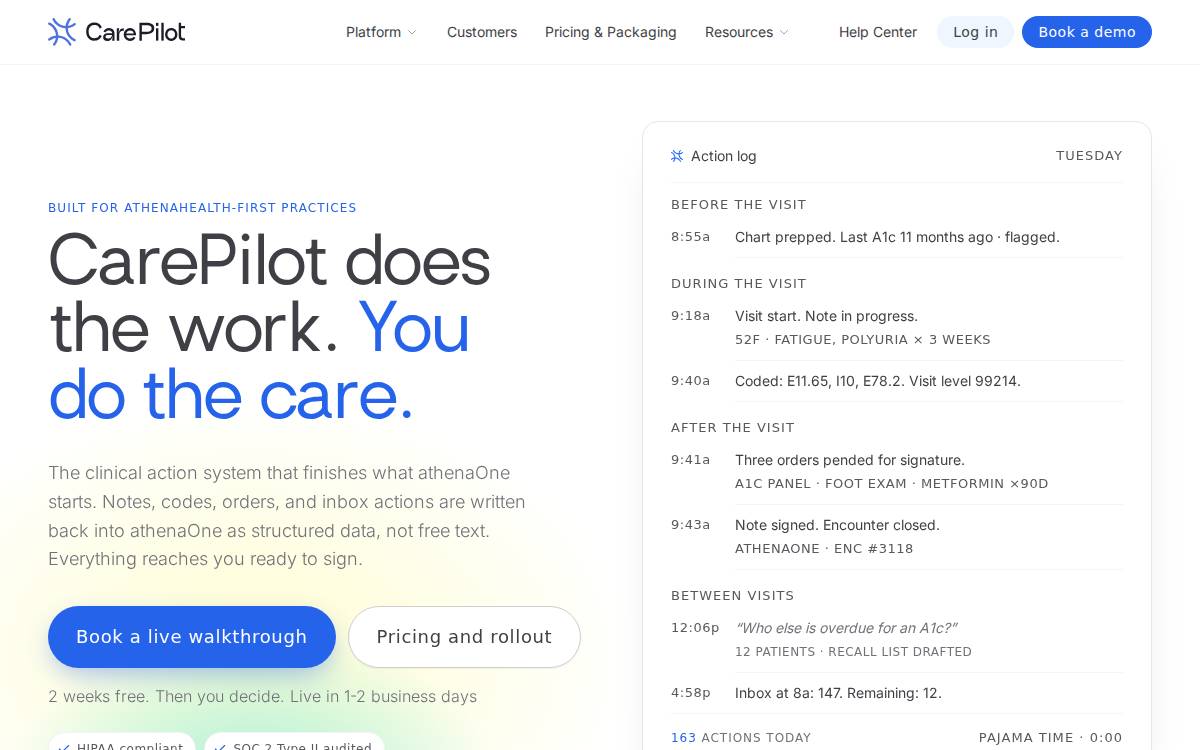Click '12 PATIENTS · RECALL LIST DRAFTED'

point(853,652)
